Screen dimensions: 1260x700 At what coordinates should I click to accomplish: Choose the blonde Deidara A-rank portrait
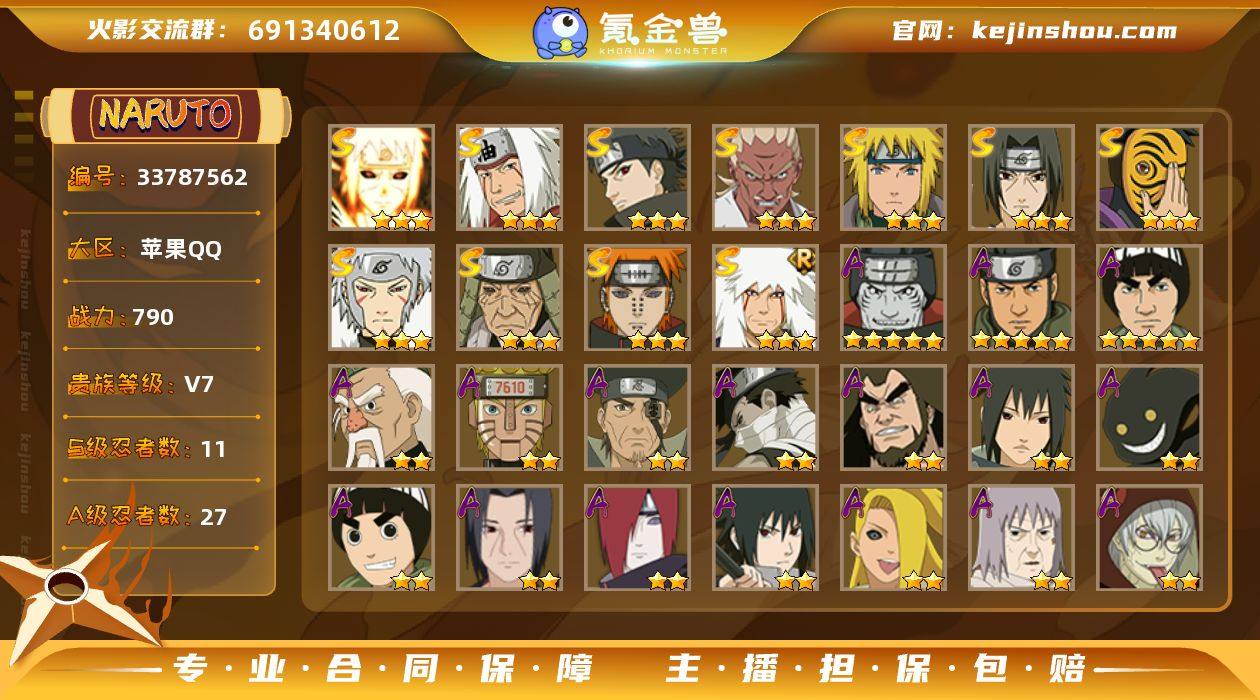coord(894,538)
